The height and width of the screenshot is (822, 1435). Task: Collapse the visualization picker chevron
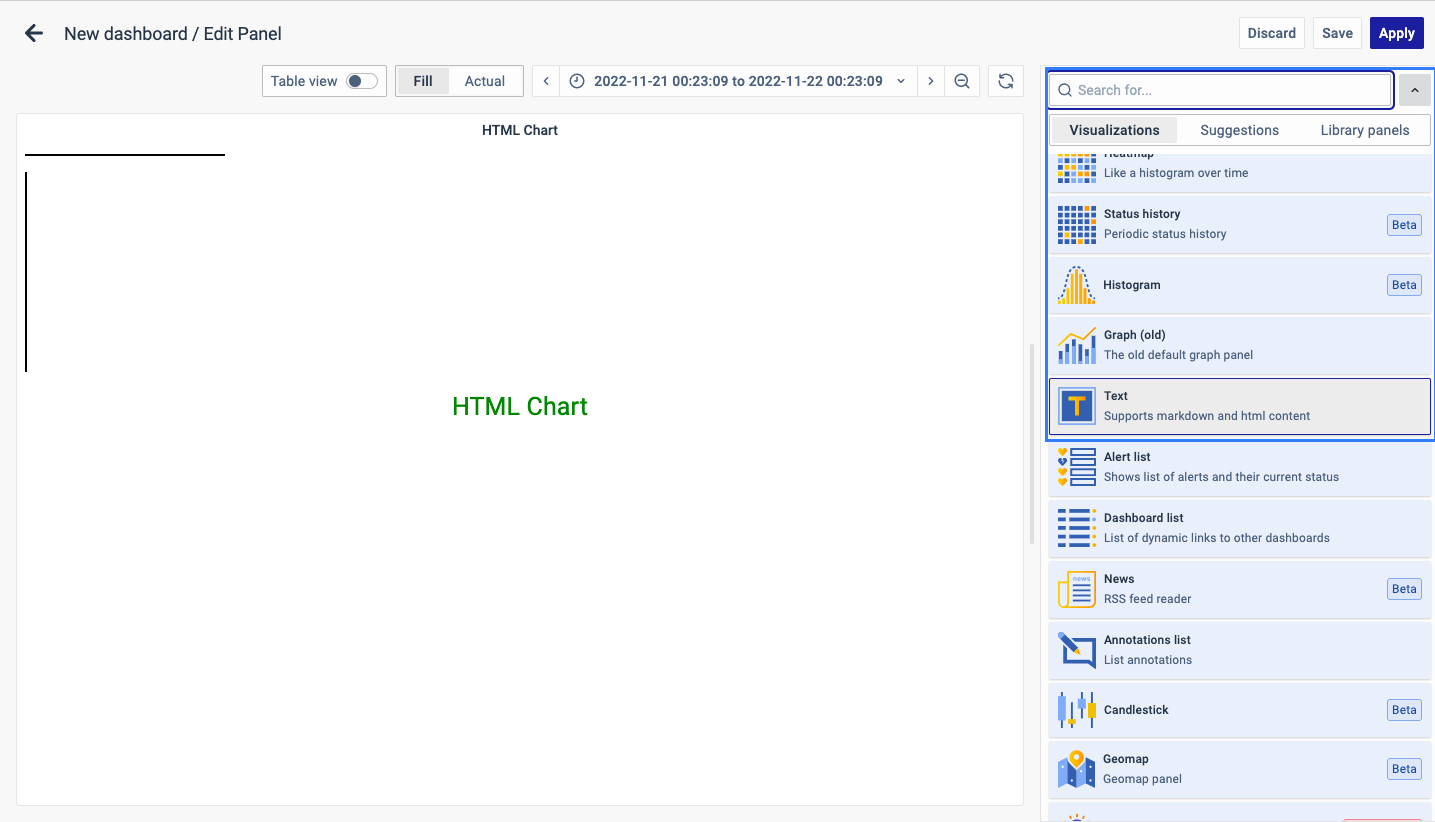click(x=1414, y=90)
